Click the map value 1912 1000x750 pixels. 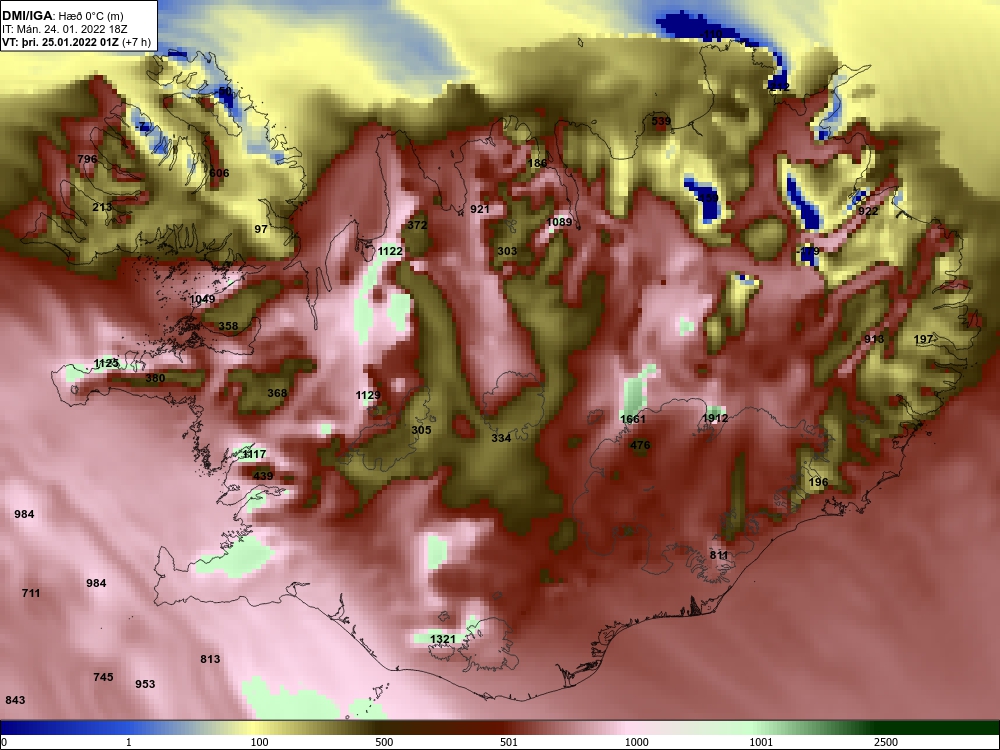tap(715, 418)
